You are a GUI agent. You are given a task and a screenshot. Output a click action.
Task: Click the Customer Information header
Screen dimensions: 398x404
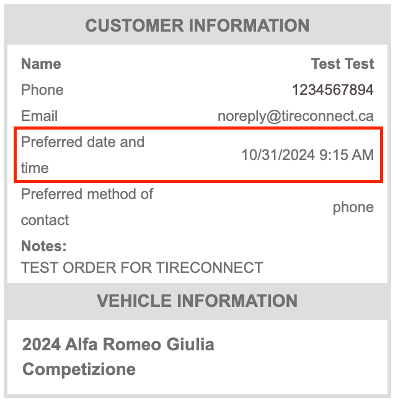click(197, 26)
